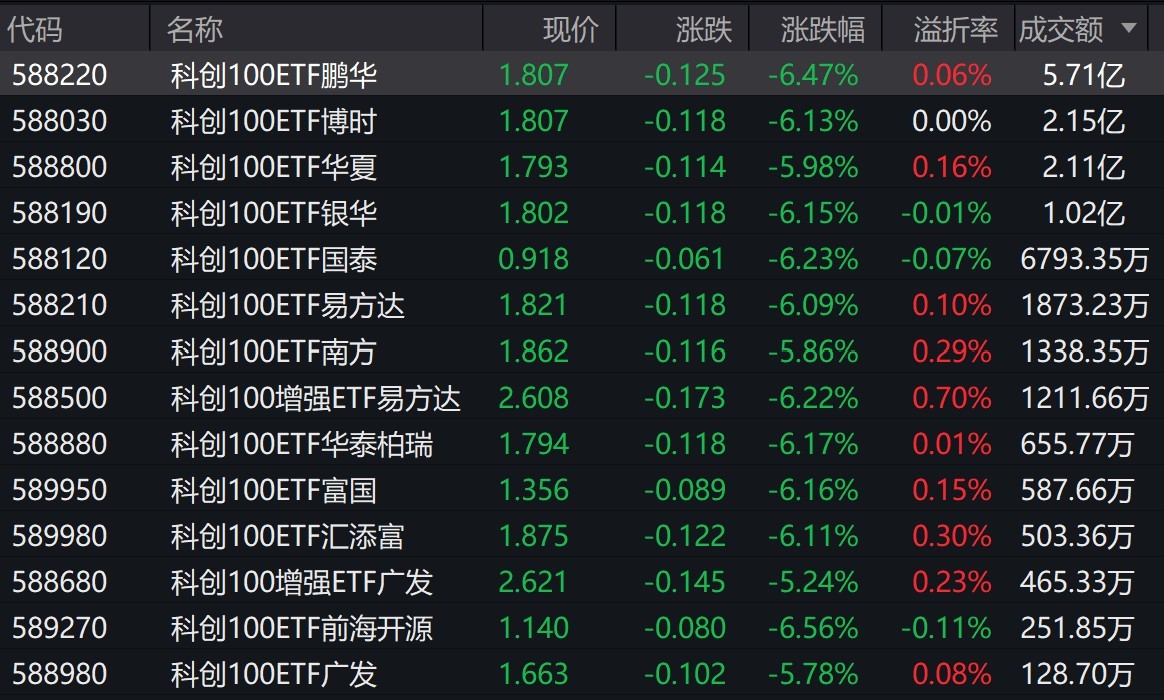Image resolution: width=1164 pixels, height=700 pixels.
Task: Click the 涨跌 column header
Action: tap(704, 30)
